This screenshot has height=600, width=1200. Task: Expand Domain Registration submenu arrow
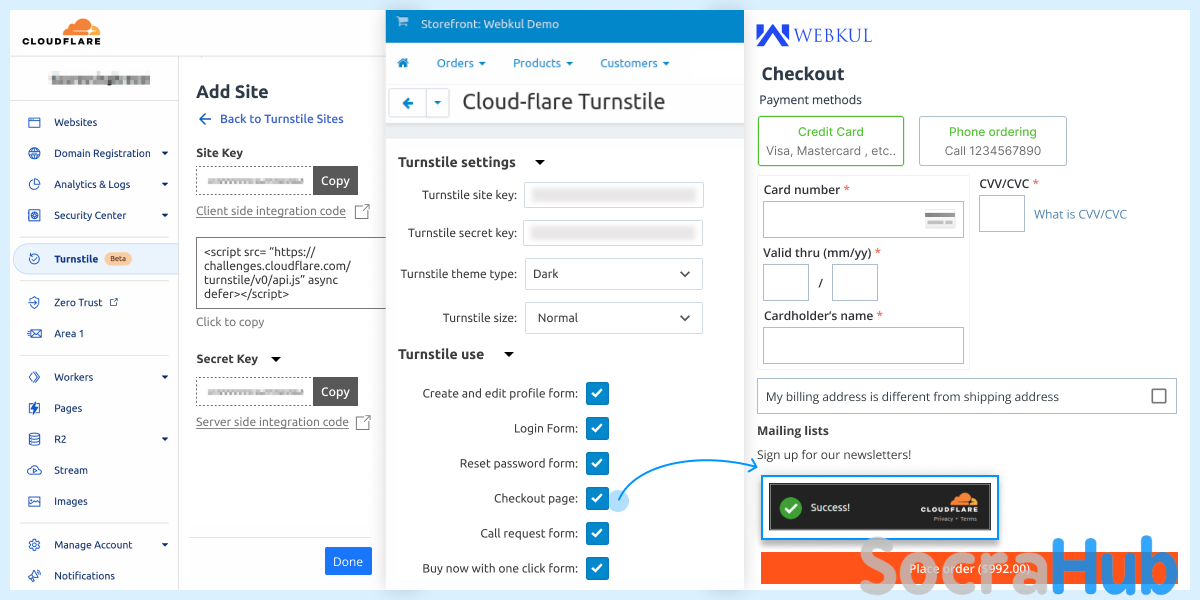coord(164,154)
